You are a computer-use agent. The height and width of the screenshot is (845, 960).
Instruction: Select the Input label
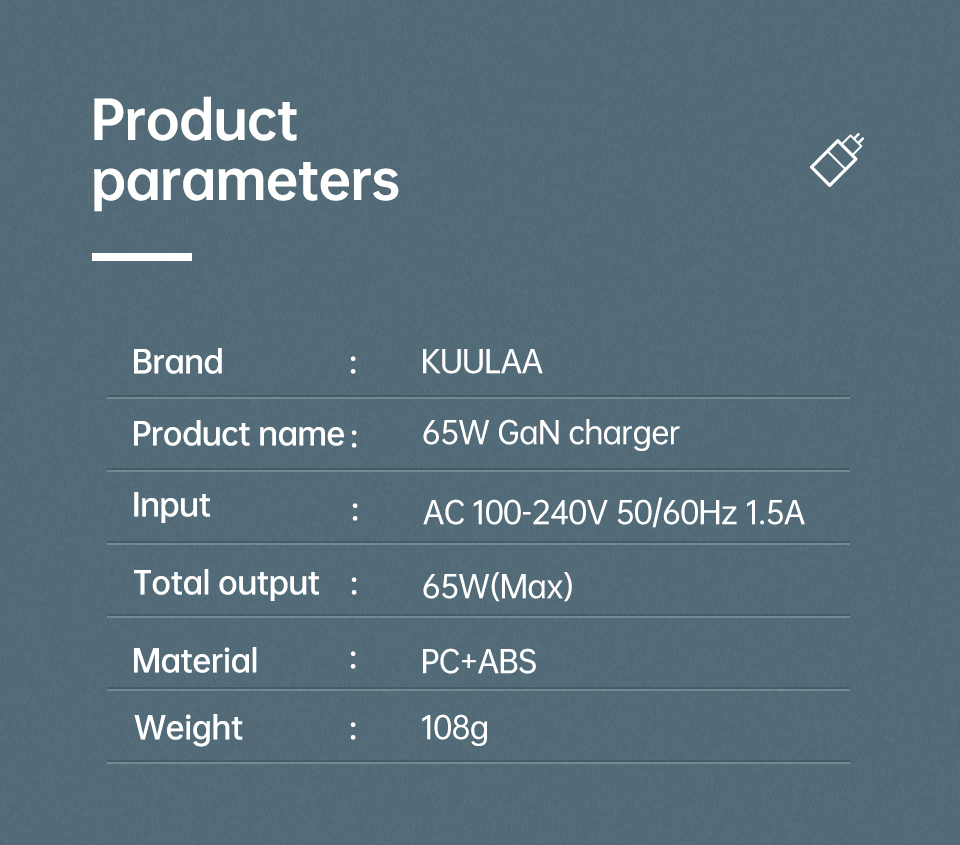coord(171,506)
